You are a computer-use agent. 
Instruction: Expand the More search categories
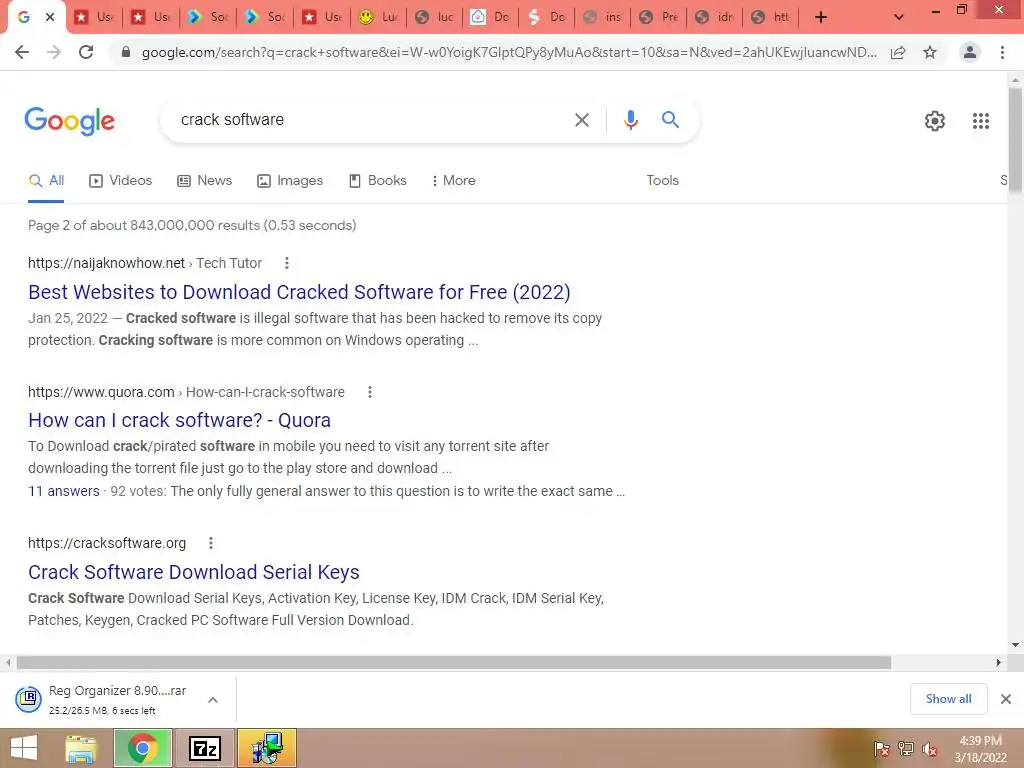[x=453, y=181]
